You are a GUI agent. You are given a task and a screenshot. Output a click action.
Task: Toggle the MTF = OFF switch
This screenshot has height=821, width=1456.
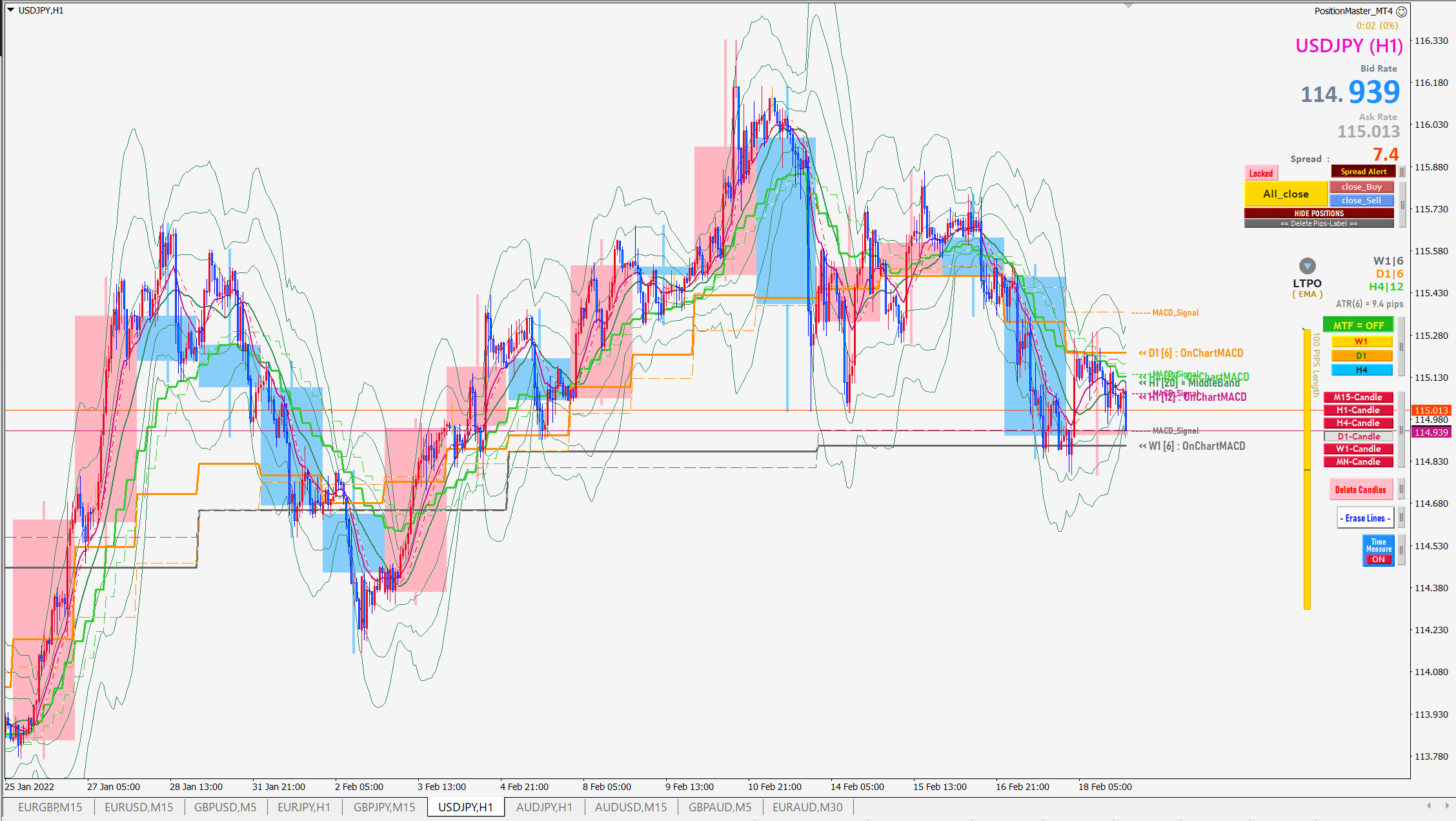[x=1358, y=325]
